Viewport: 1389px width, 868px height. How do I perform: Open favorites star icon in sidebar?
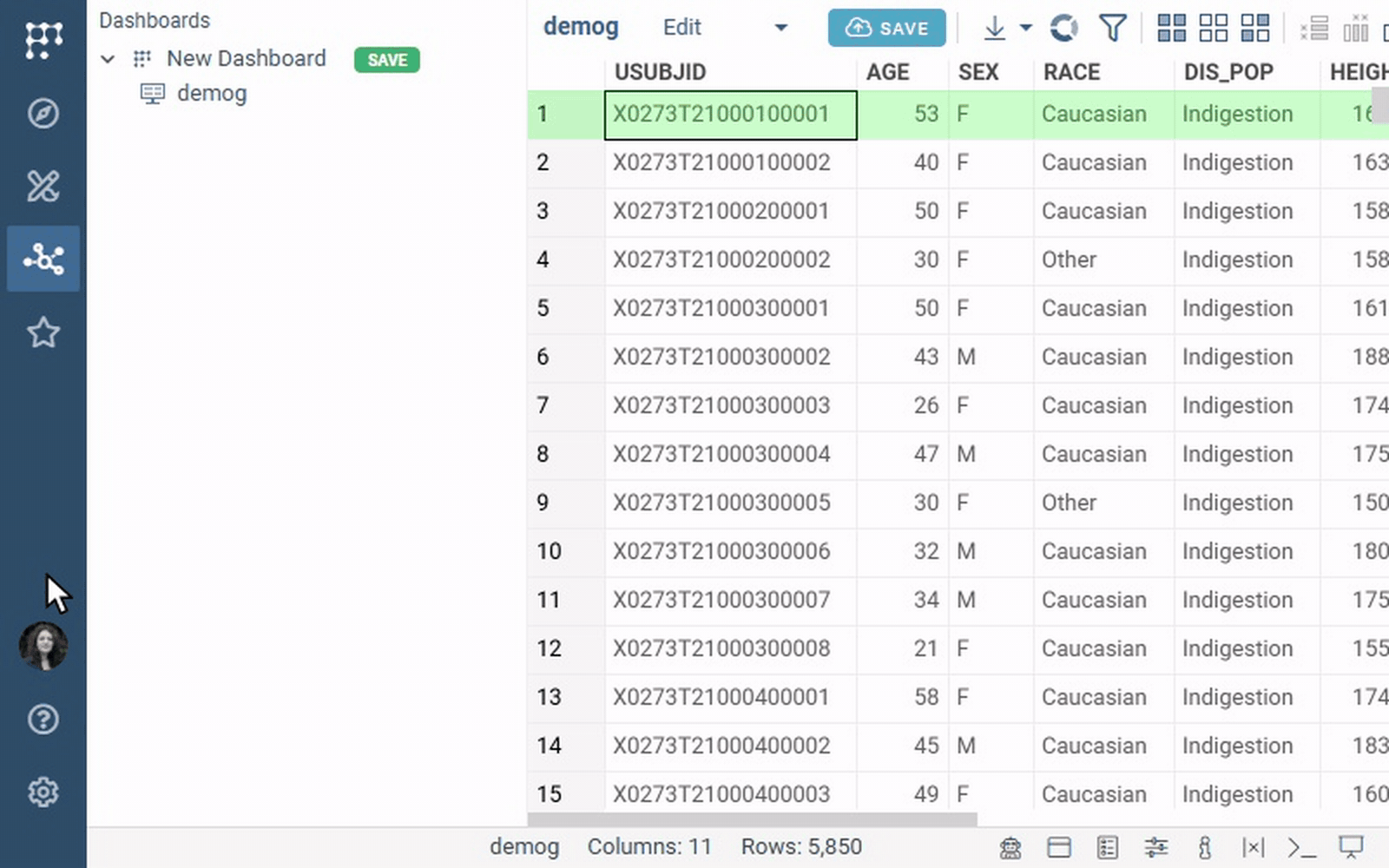tap(43, 332)
